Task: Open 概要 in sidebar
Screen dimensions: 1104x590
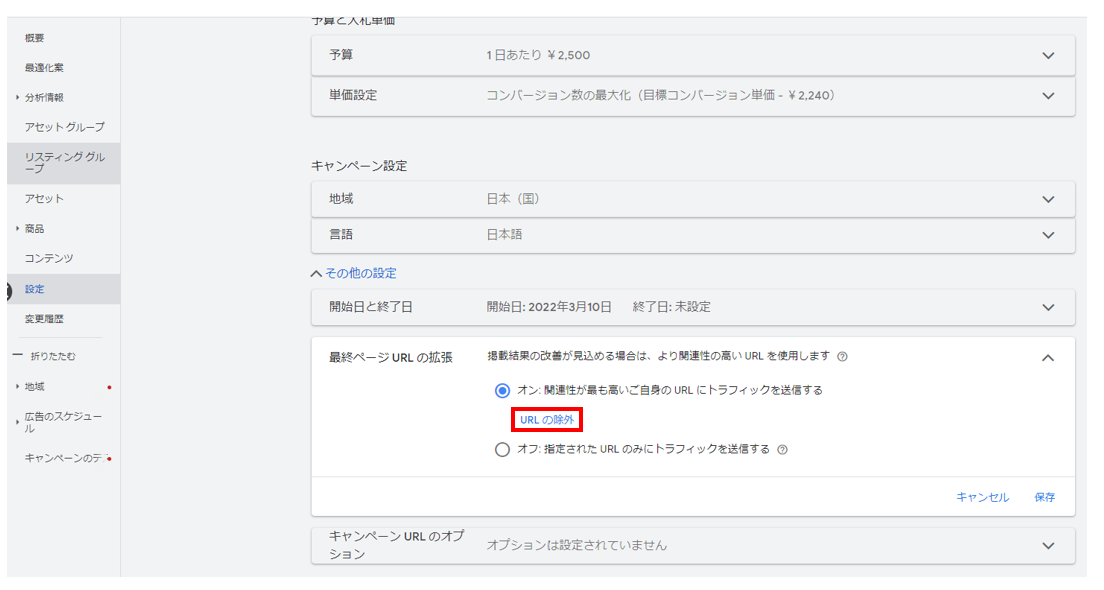Action: click(x=34, y=38)
